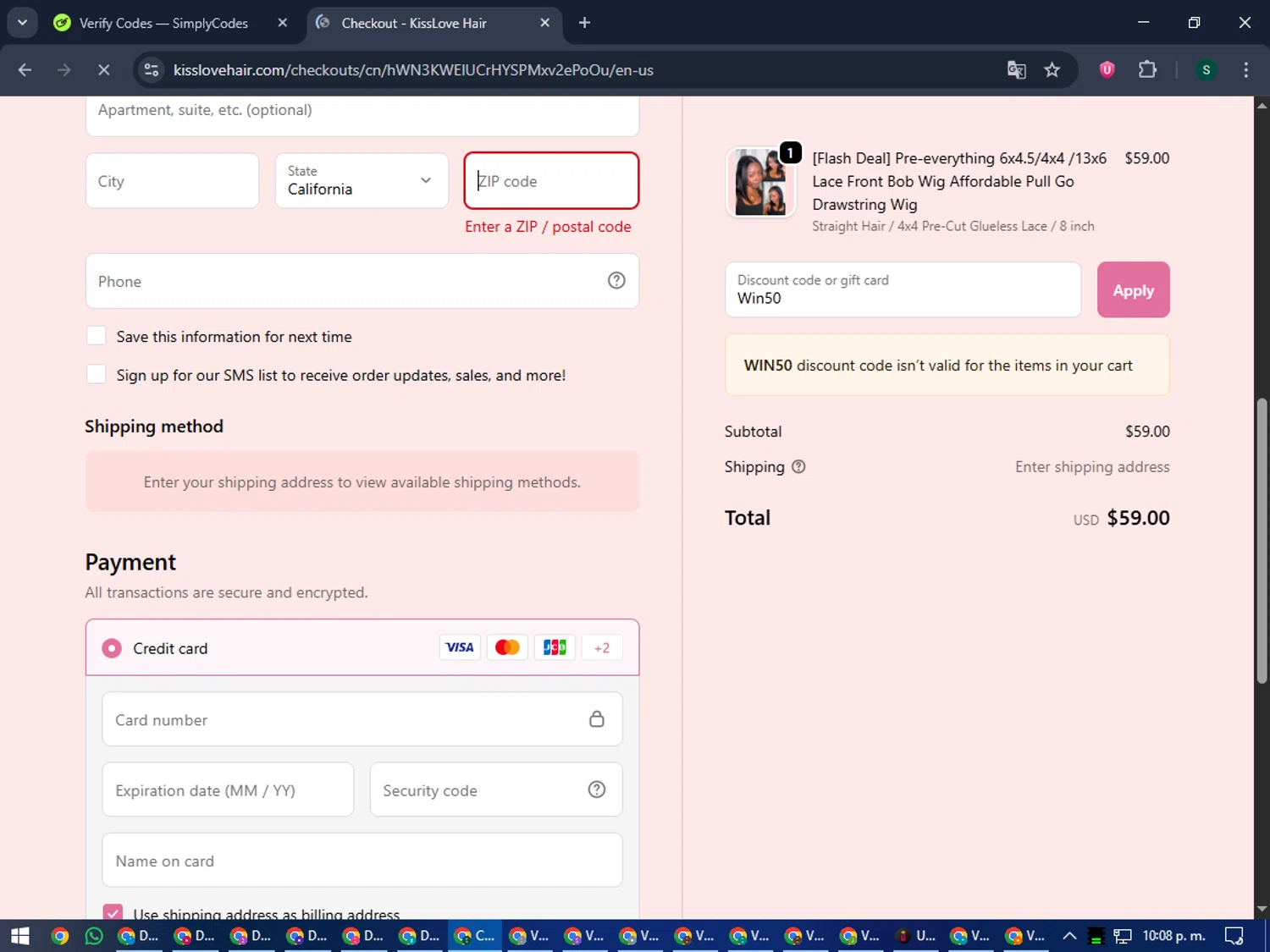Click the Visa card logo
The height and width of the screenshot is (952, 1270).
click(460, 647)
